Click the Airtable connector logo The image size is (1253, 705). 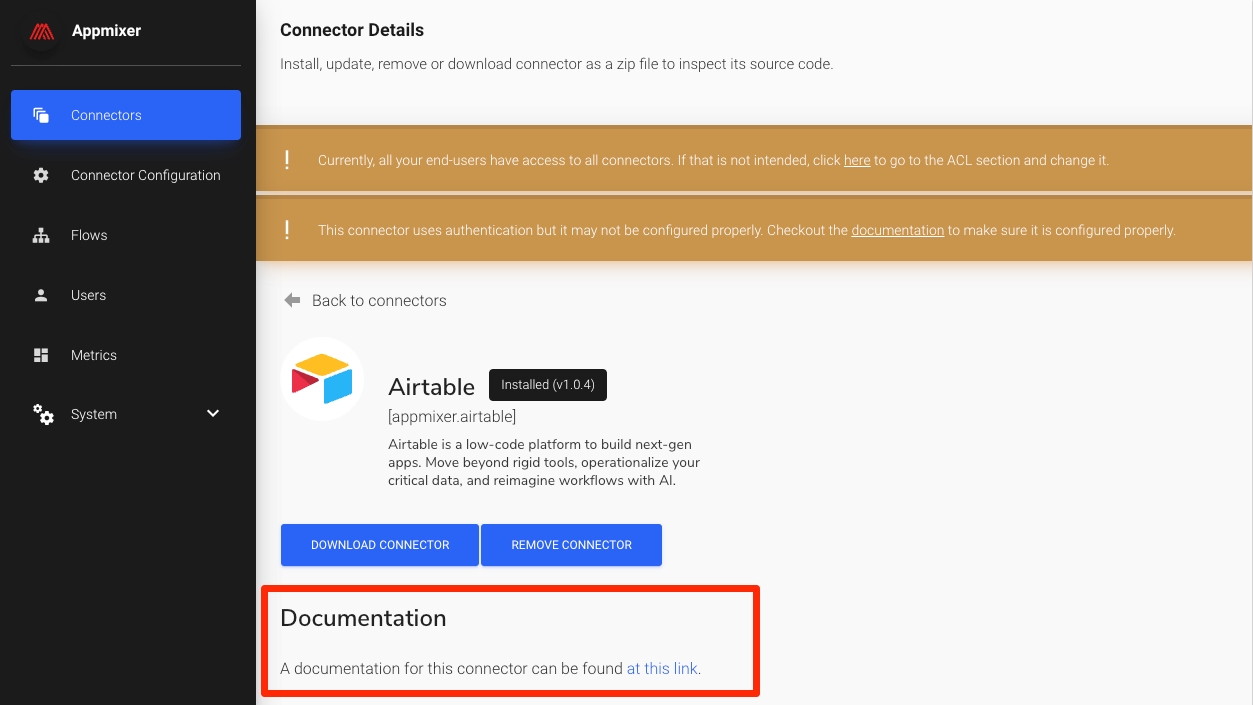pos(322,379)
